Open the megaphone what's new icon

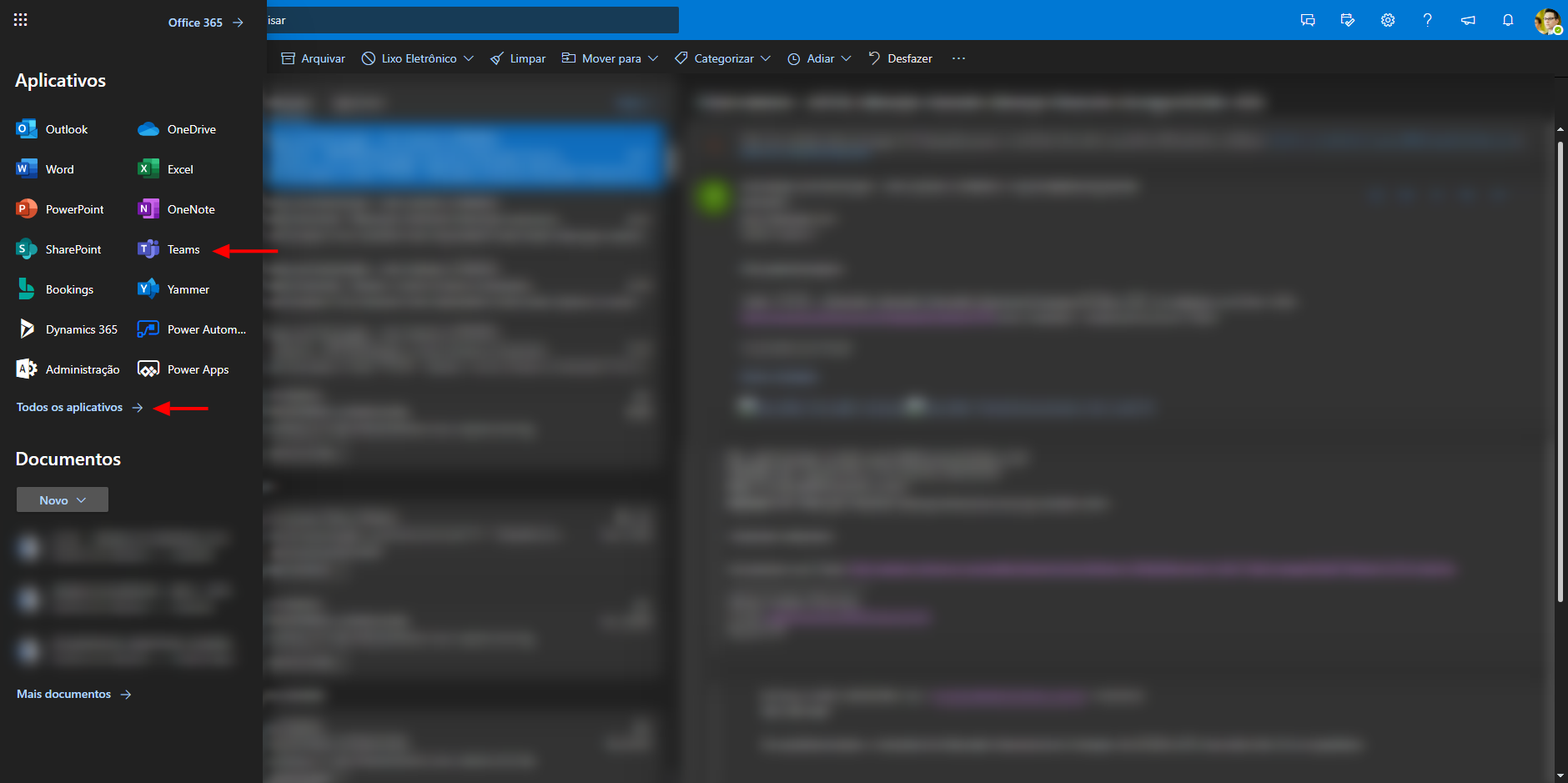pyautogui.click(x=1468, y=20)
